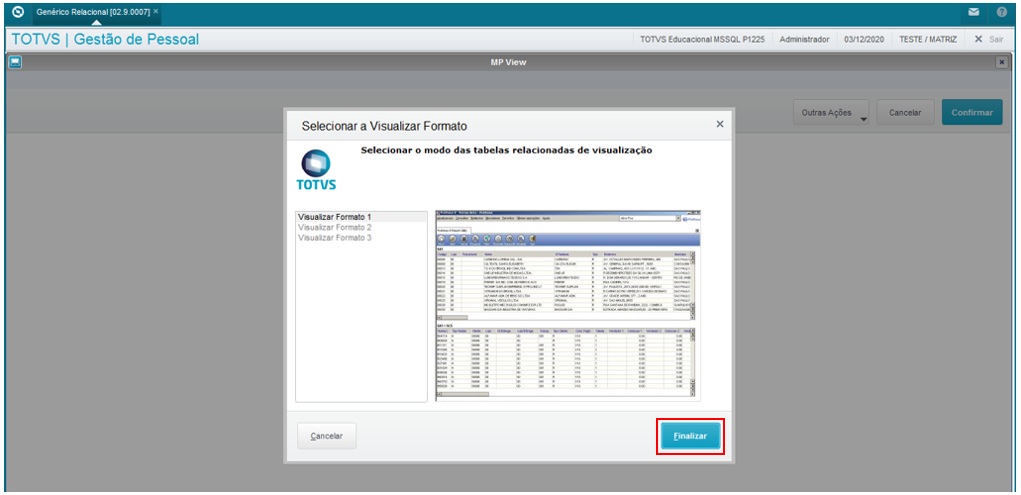Click the Administrador user label

[805, 39]
